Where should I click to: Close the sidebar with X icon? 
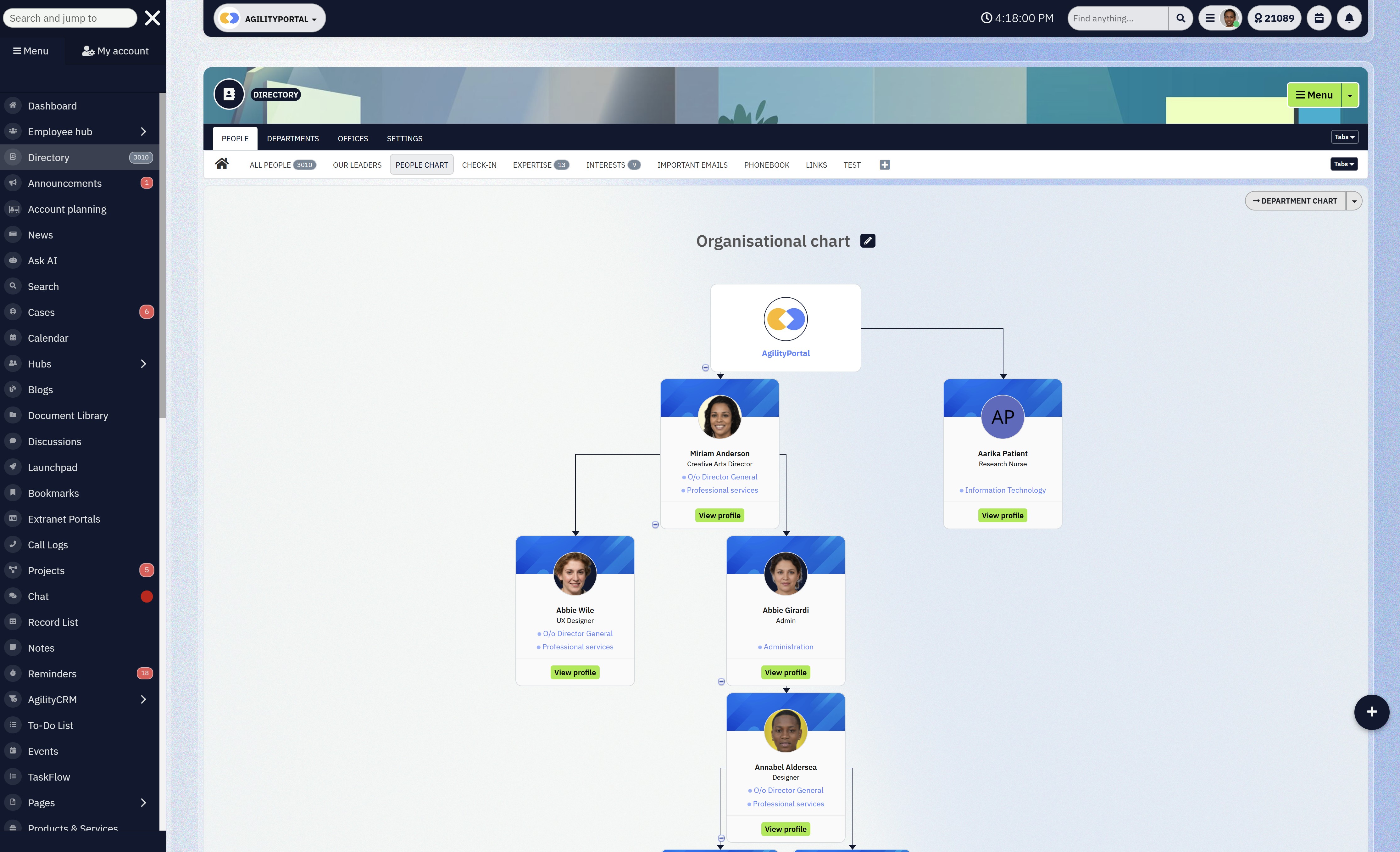pyautogui.click(x=152, y=18)
